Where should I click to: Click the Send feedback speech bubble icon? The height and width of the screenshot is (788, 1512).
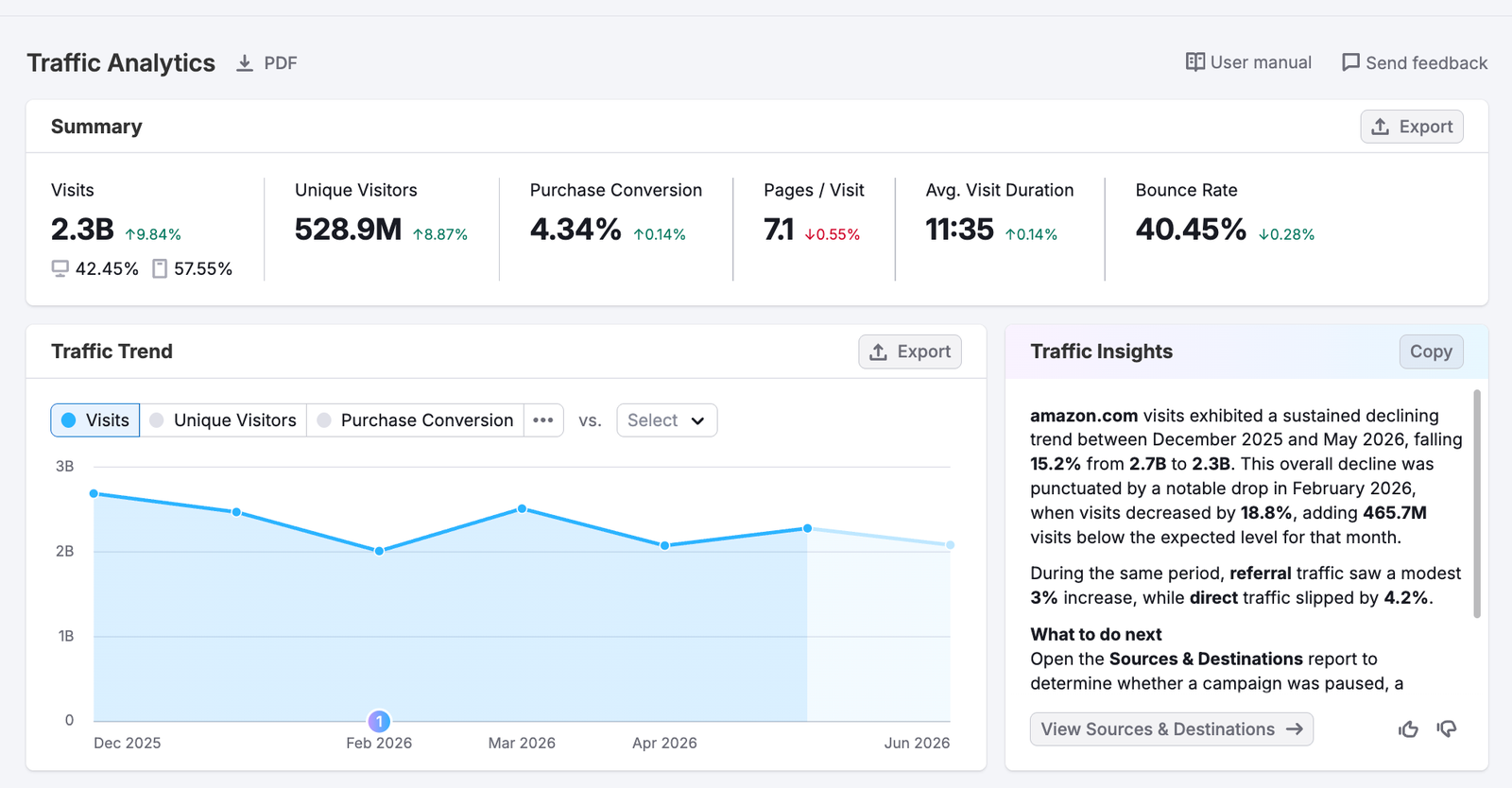coord(1351,62)
